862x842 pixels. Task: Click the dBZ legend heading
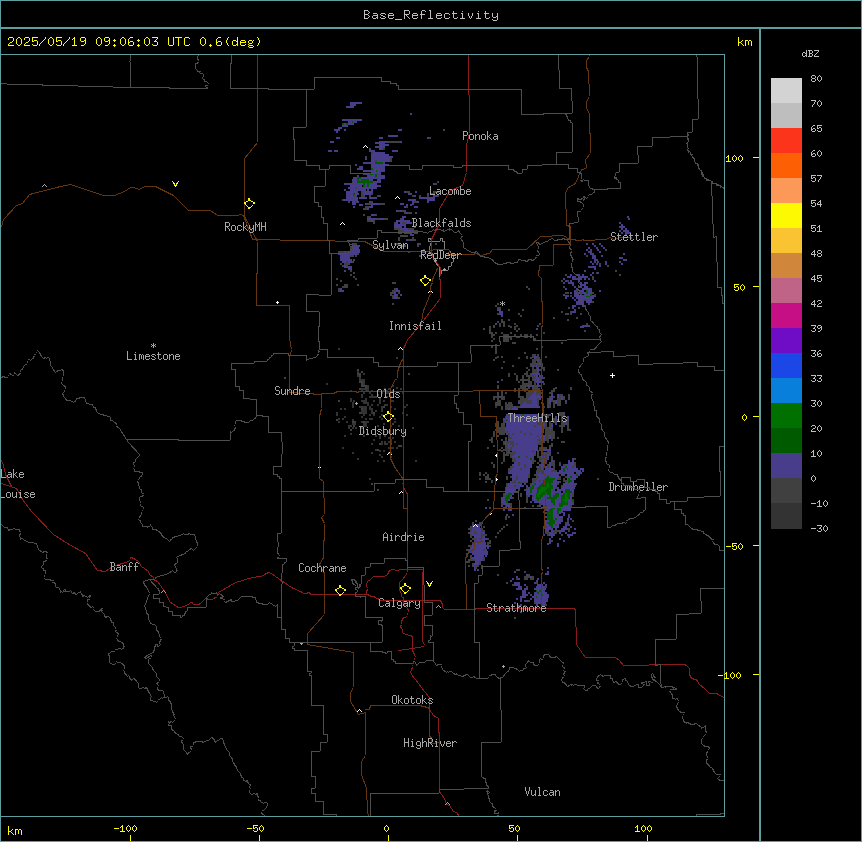point(810,54)
